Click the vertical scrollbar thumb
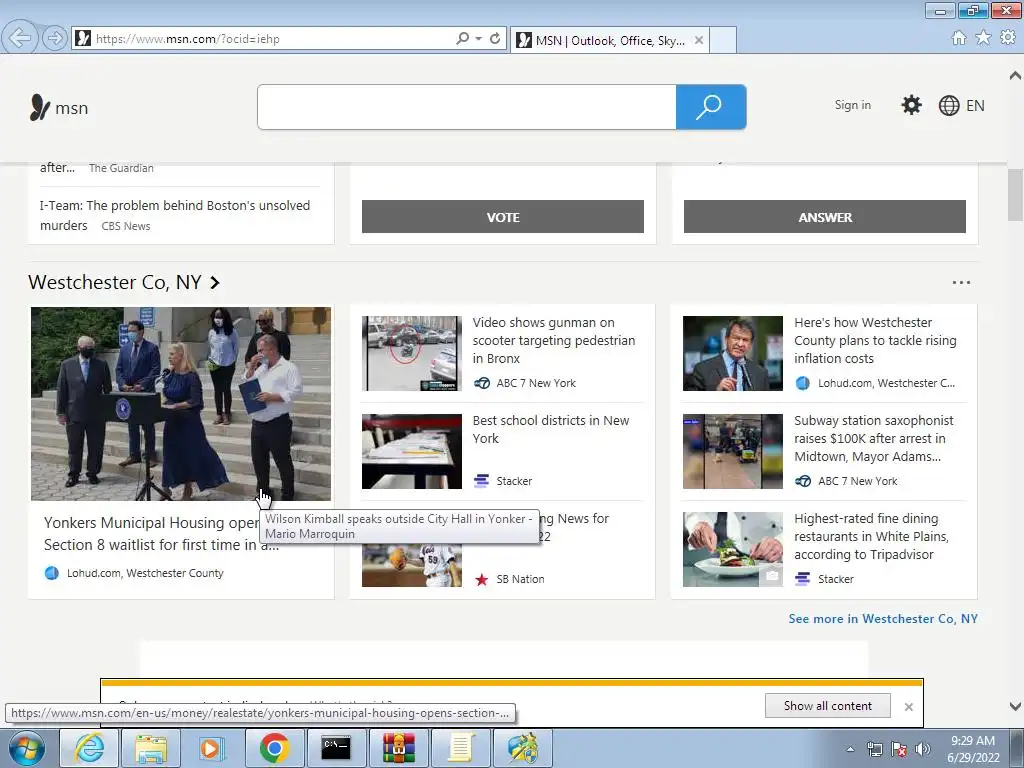The width and height of the screenshot is (1024, 768). click(1016, 195)
